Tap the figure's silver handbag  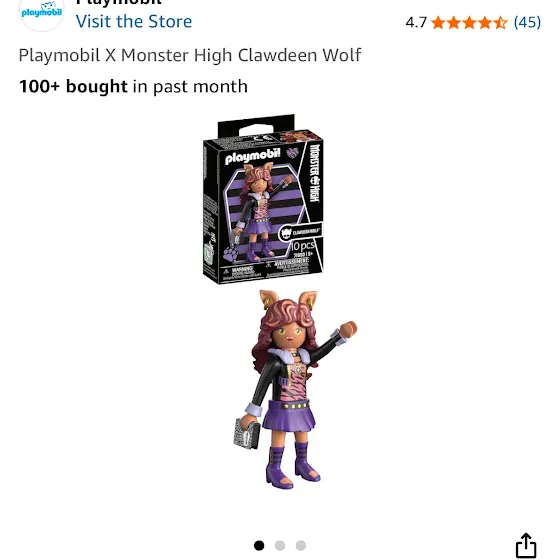[246, 435]
